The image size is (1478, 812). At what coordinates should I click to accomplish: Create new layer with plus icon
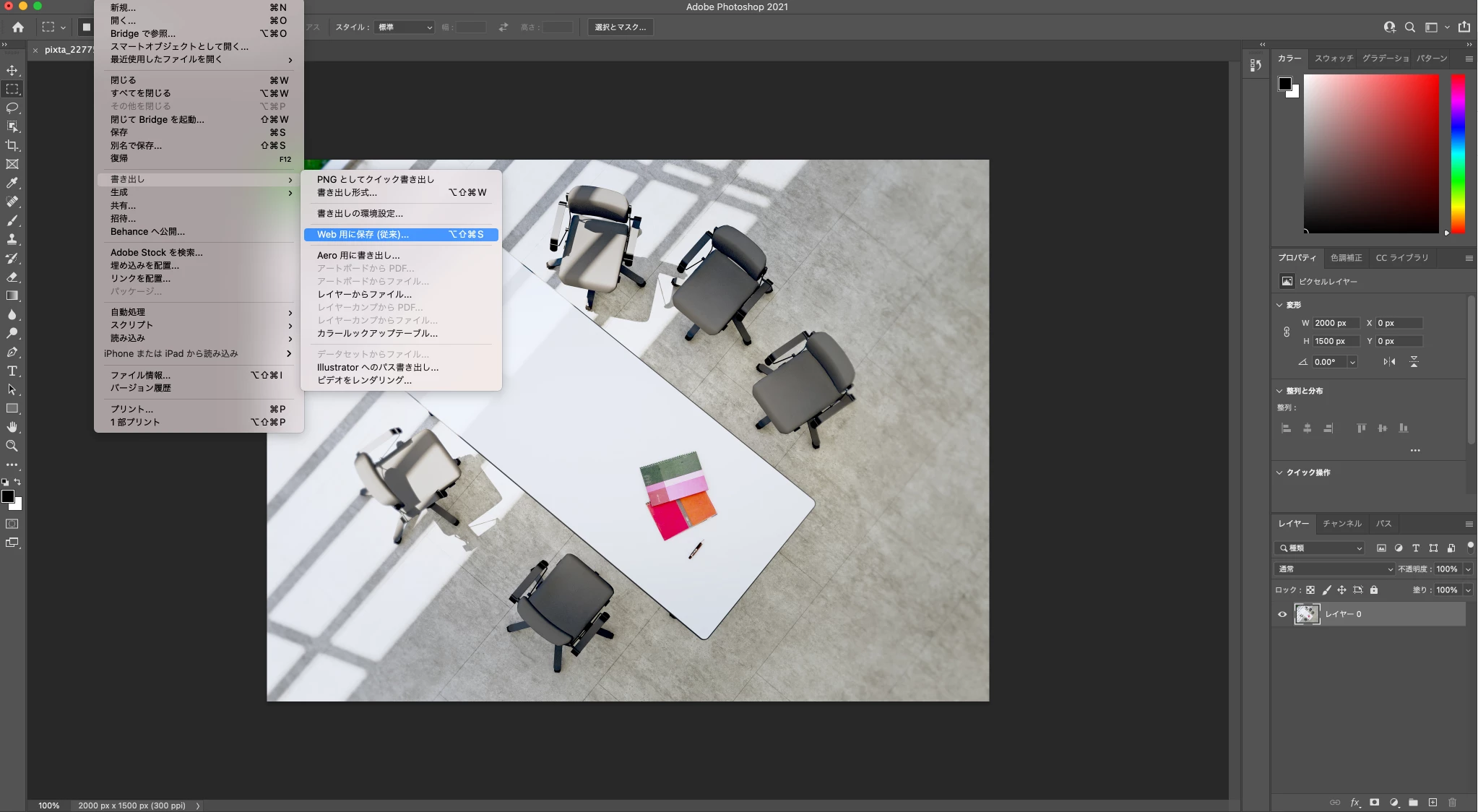point(1432,802)
